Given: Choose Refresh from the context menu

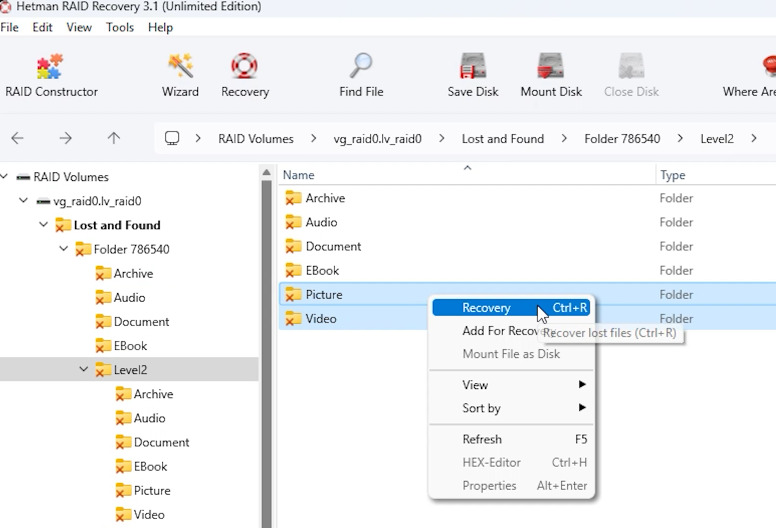Looking at the screenshot, I should point(511,439).
